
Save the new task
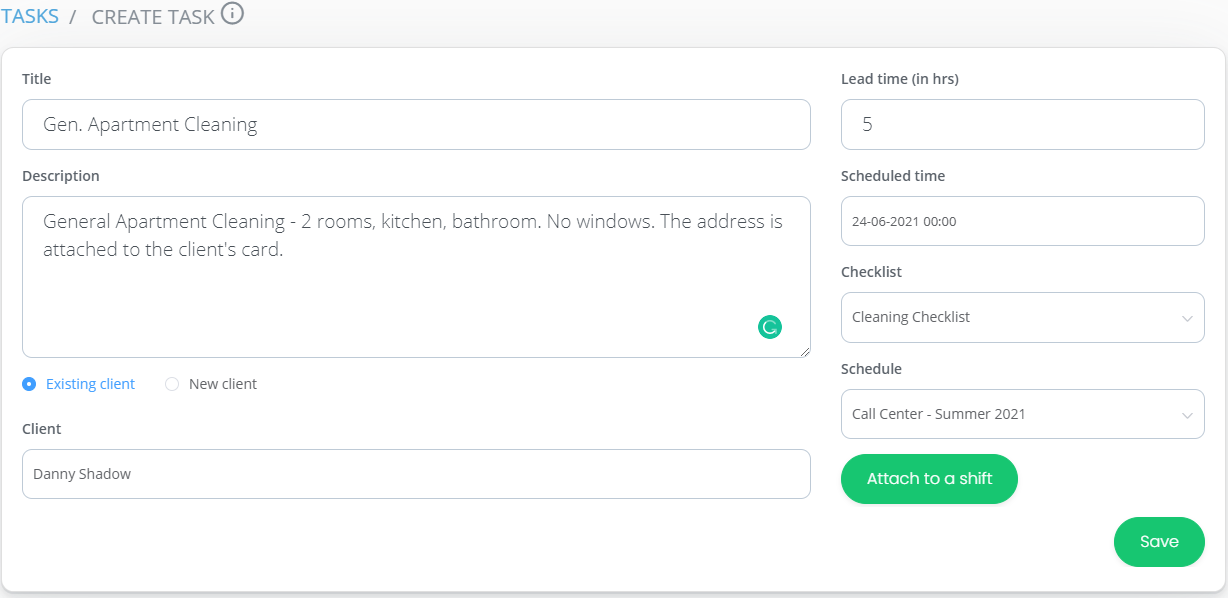(1159, 542)
